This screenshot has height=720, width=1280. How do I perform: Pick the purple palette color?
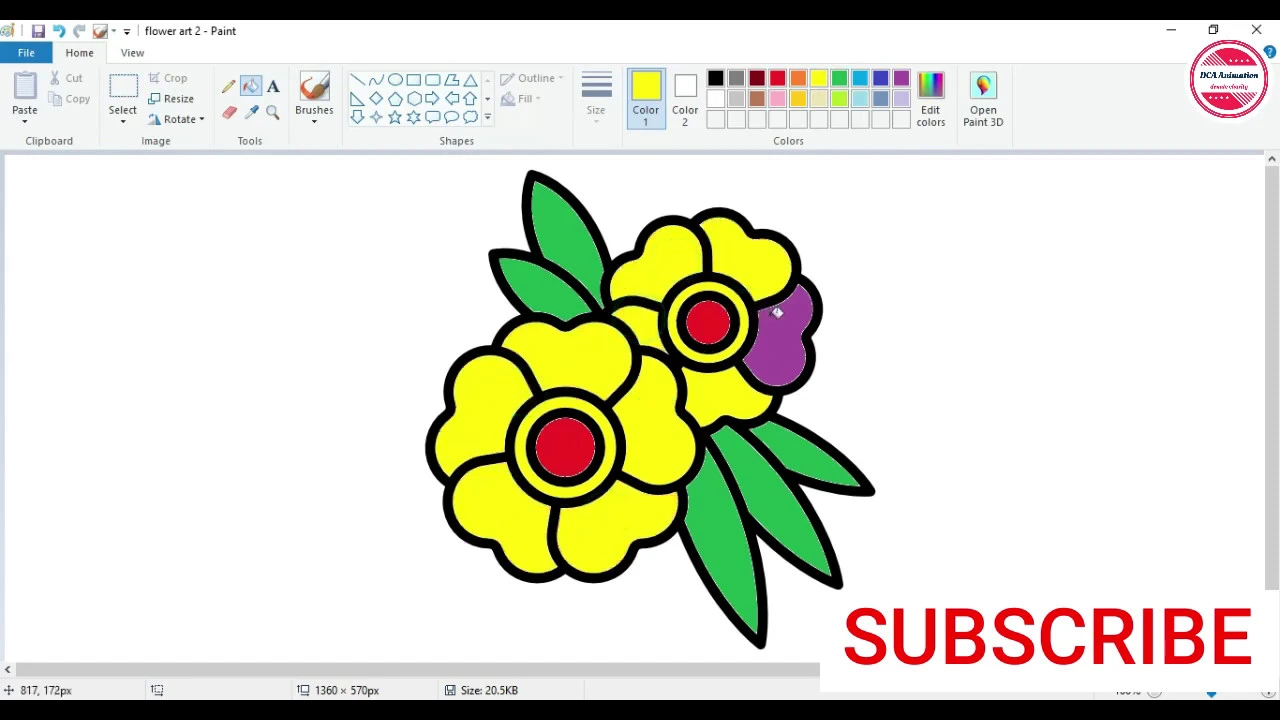pos(901,78)
